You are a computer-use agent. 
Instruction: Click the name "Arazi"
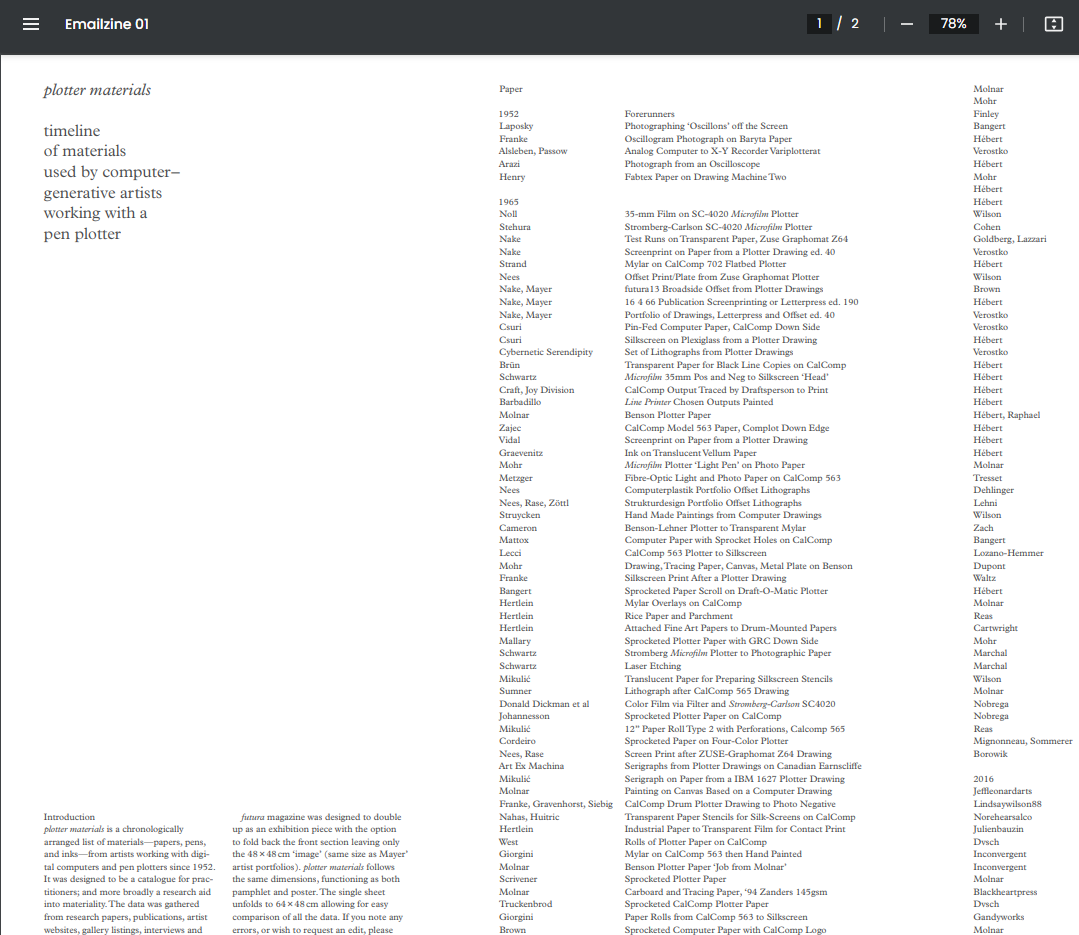pyautogui.click(x=509, y=164)
